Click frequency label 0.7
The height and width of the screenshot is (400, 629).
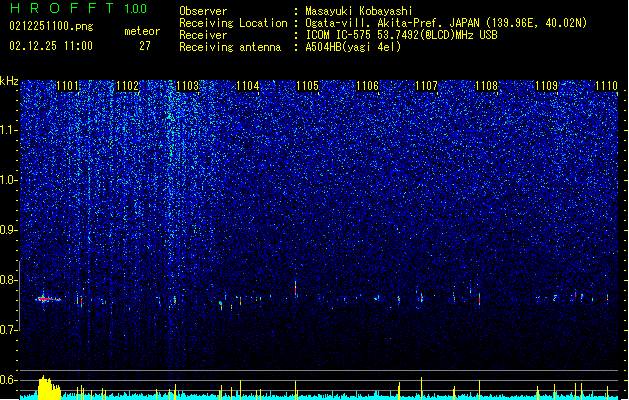pos(9,330)
